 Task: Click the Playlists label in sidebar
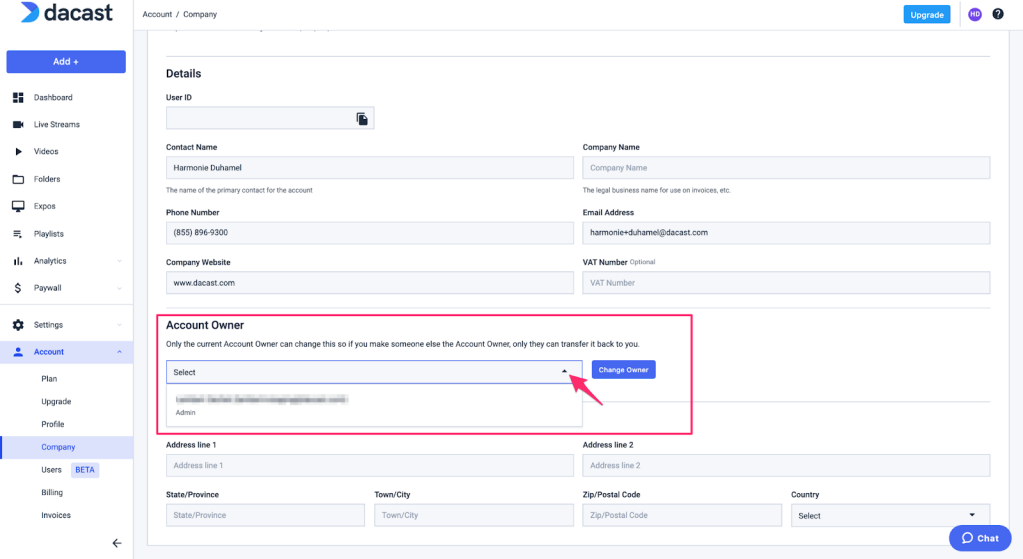(x=49, y=234)
